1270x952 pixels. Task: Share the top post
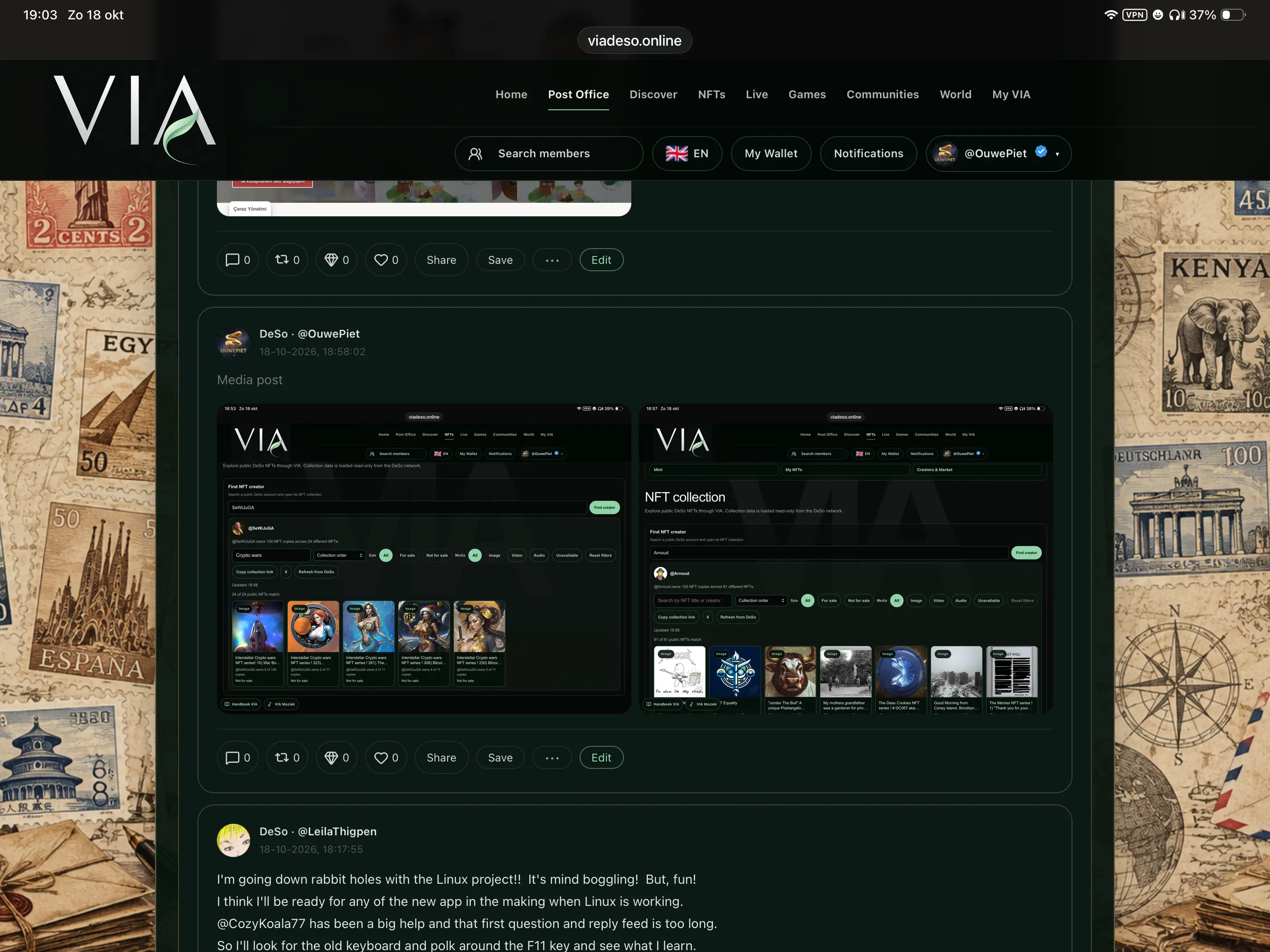pos(441,260)
